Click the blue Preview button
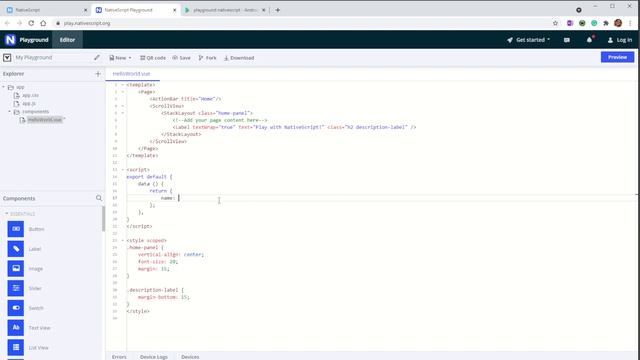640x360 pixels. (x=617, y=57)
